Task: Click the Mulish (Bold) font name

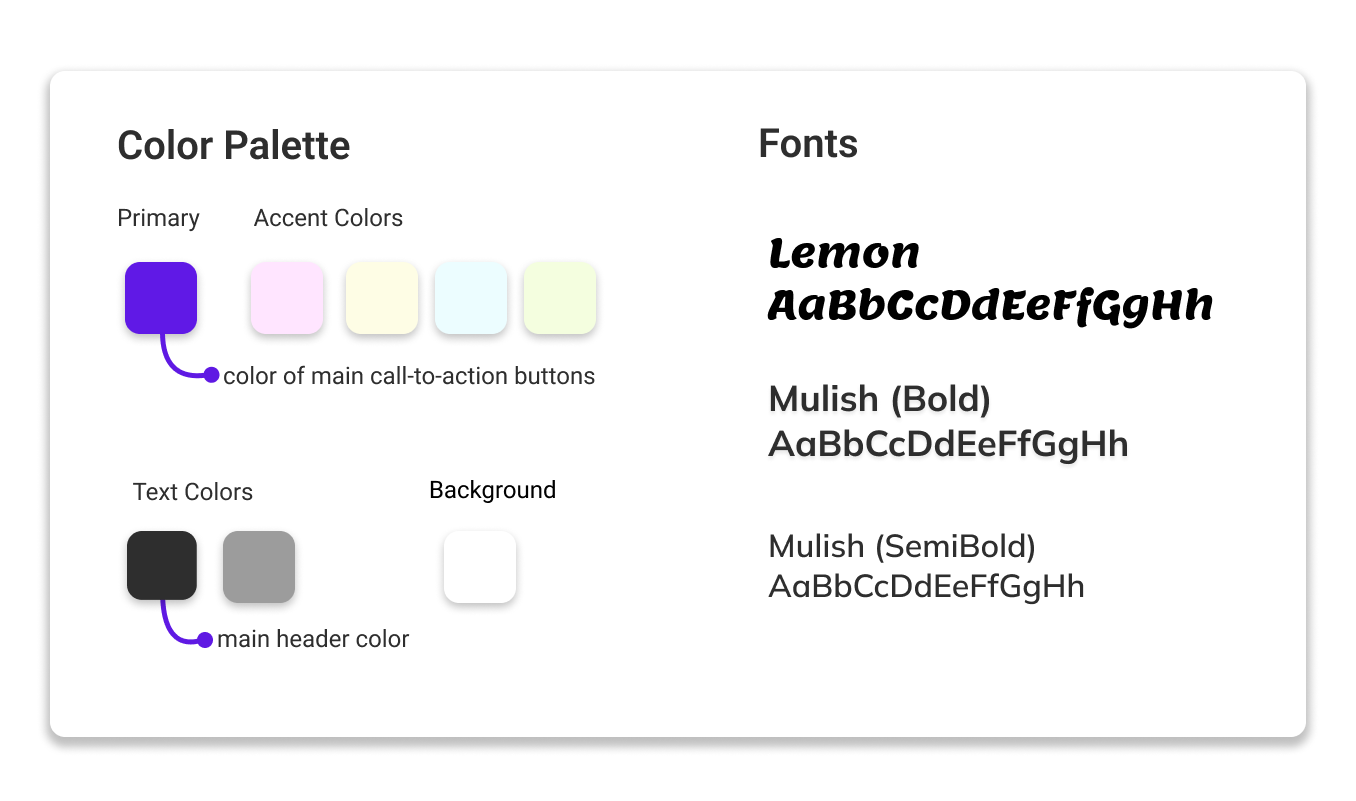Action: pyautogui.click(x=880, y=399)
